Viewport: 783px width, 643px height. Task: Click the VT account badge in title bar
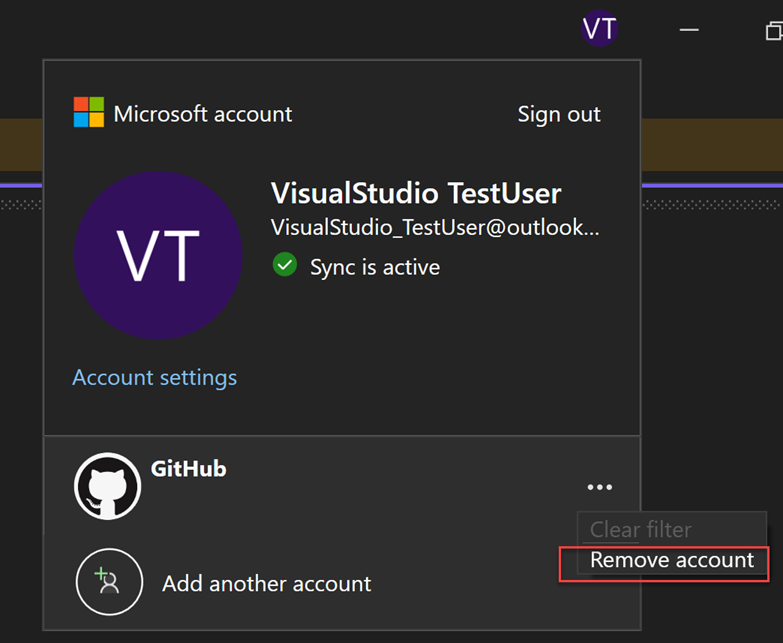tap(599, 29)
